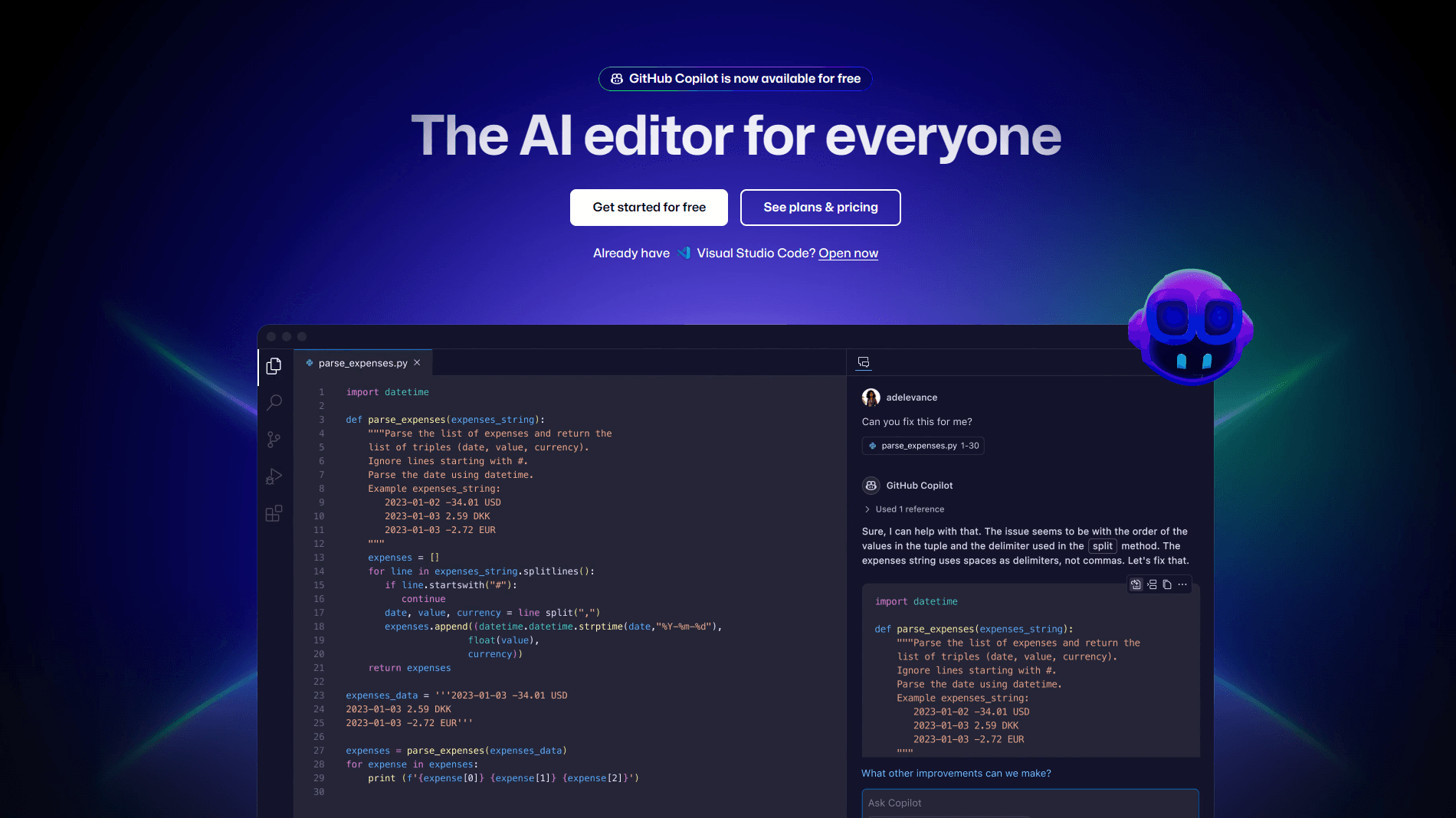Screen dimensions: 1456x818
Task: Click GitHub Copilot is now available banner
Action: pyautogui.click(x=736, y=79)
